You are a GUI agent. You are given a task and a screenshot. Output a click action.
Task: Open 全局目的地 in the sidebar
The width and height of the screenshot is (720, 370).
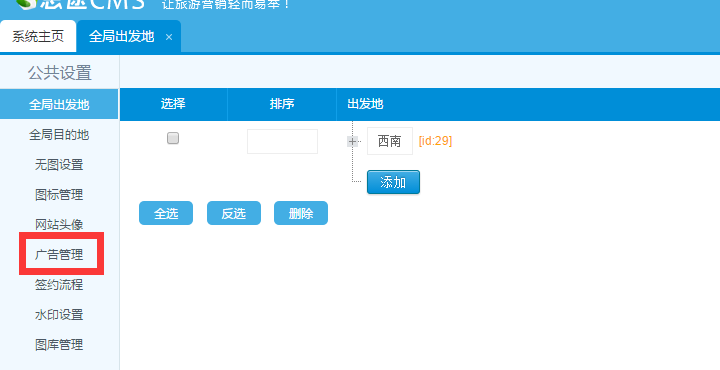[59, 135]
